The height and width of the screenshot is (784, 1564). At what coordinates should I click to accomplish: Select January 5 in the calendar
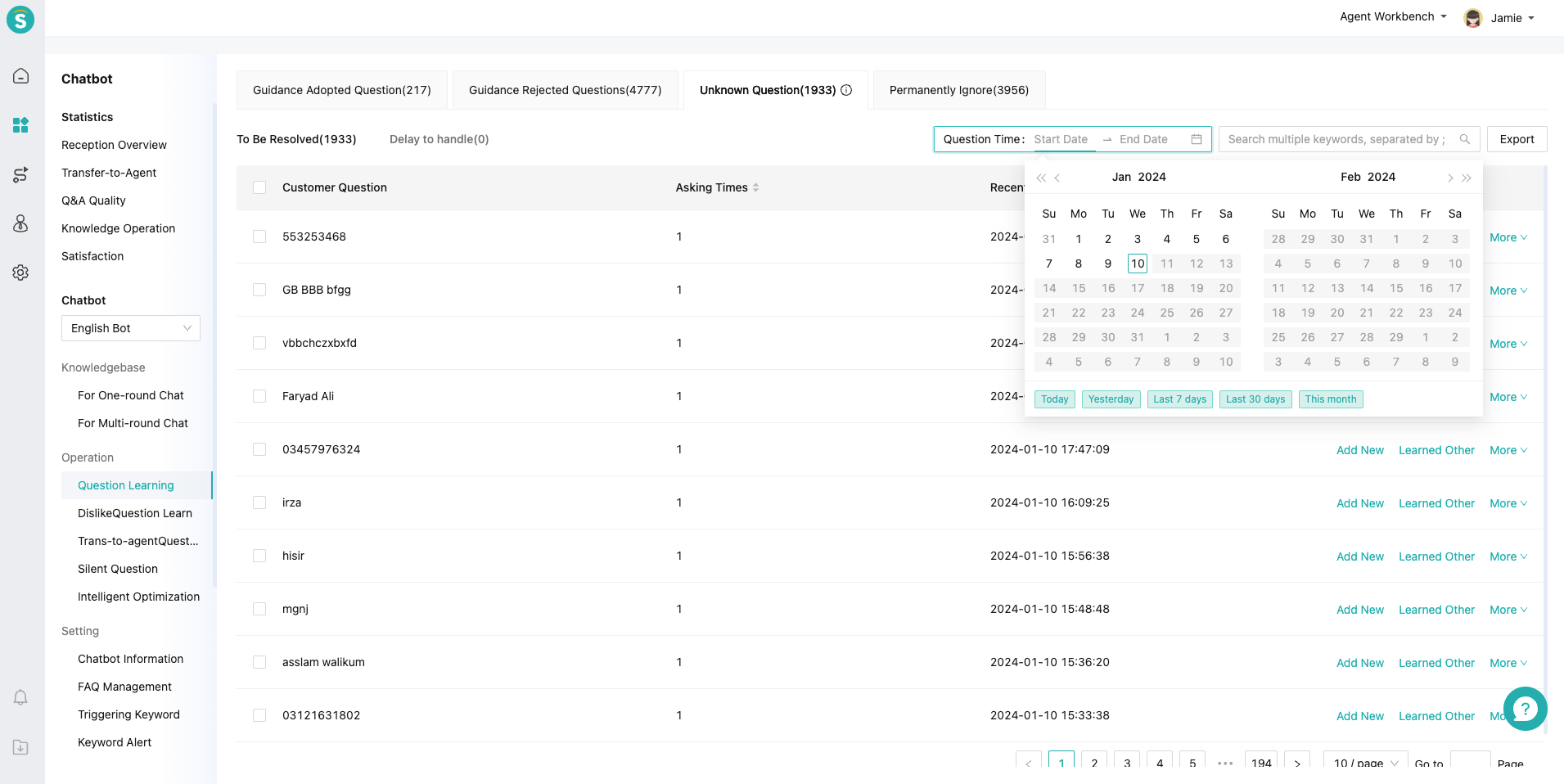1197,239
